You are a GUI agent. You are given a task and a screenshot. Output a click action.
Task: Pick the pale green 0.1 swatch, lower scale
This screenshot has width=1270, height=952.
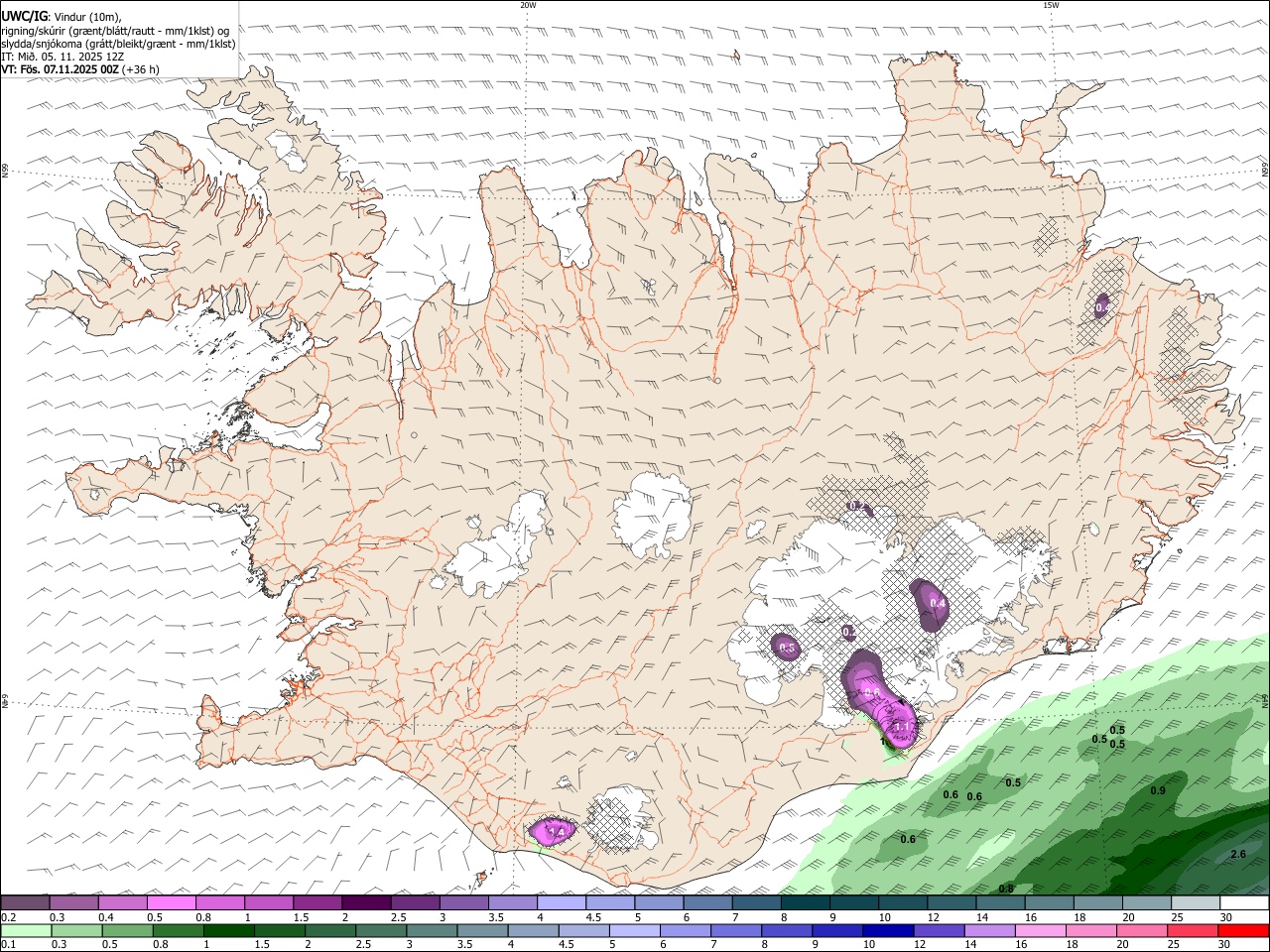[x=25, y=931]
